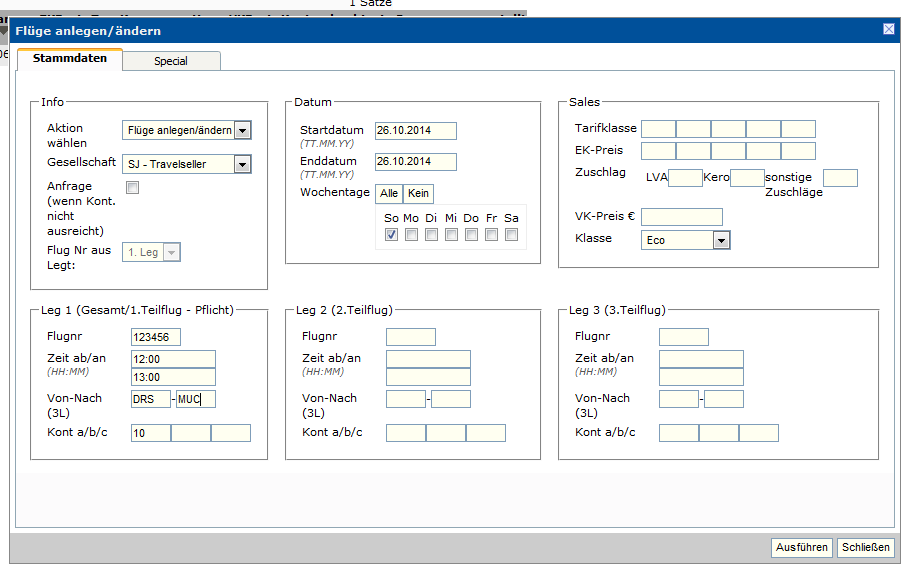Image resolution: width=906 pixels, height=573 pixels.
Task: Select the Stammdaten tab
Action: tap(69, 60)
